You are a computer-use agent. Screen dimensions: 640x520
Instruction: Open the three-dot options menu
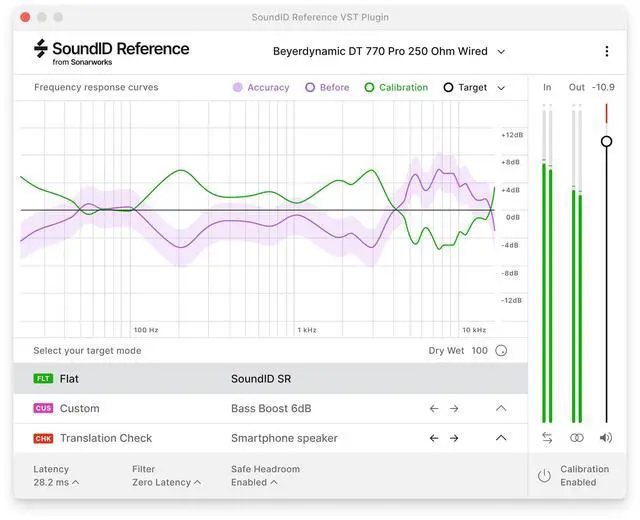pos(606,51)
